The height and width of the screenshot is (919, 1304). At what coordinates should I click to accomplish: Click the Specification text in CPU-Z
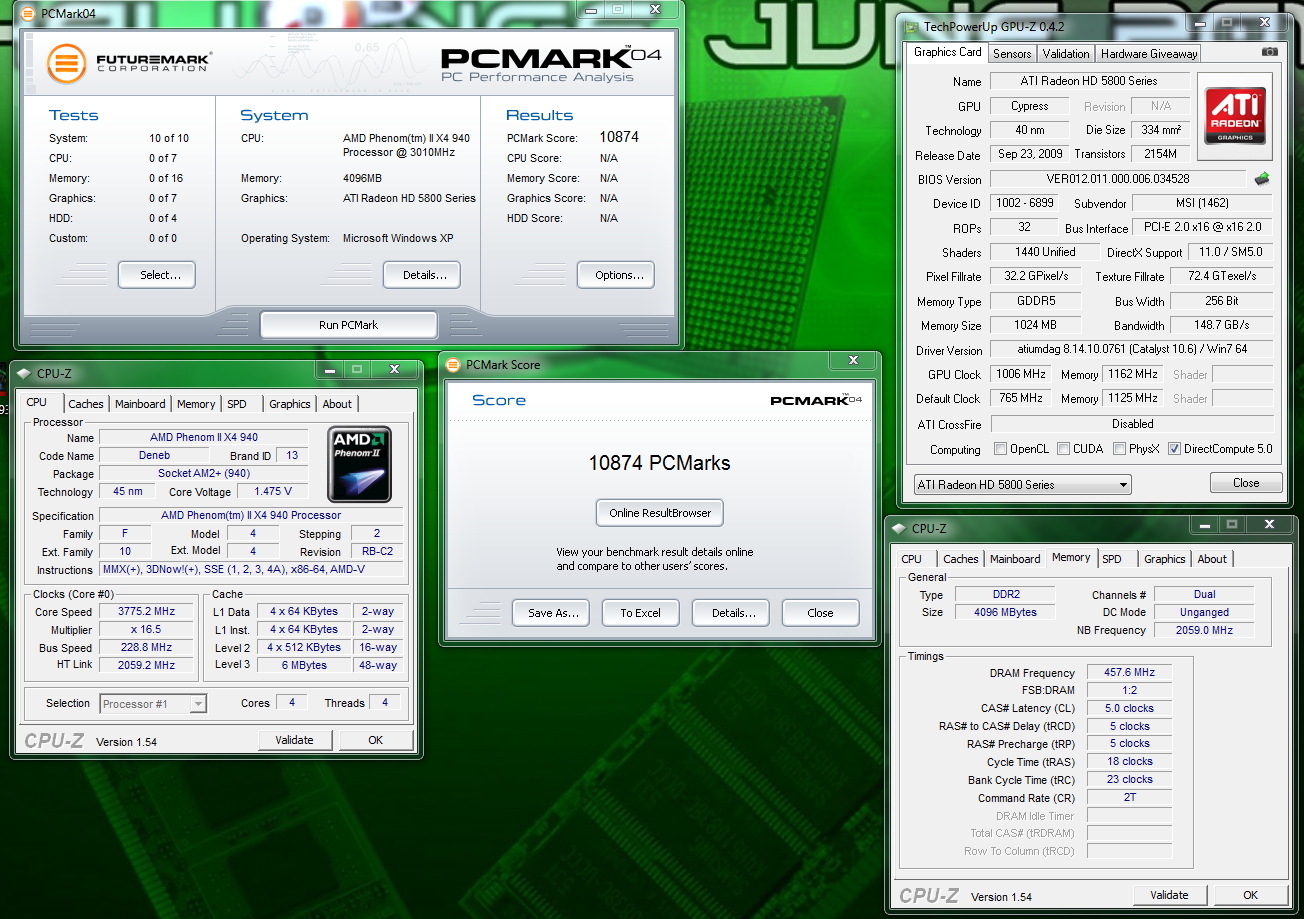click(x=251, y=516)
